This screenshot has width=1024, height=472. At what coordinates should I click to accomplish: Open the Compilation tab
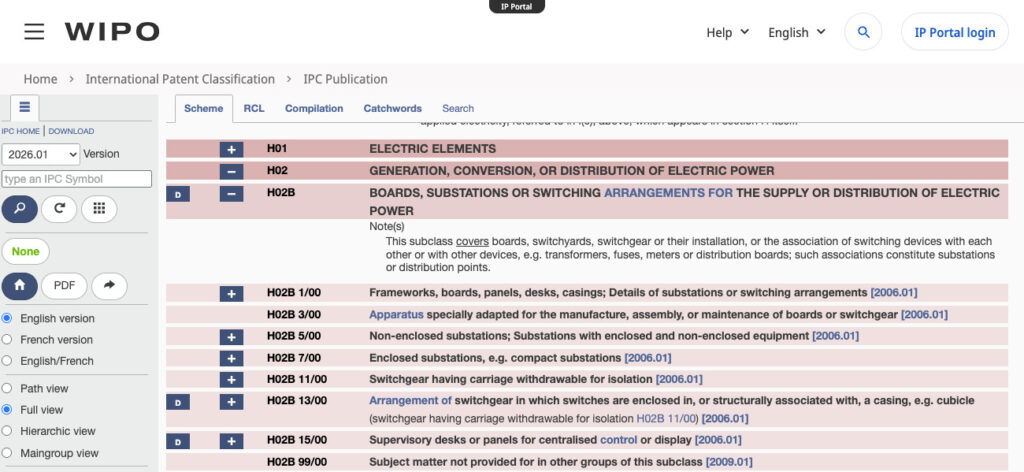pos(313,108)
